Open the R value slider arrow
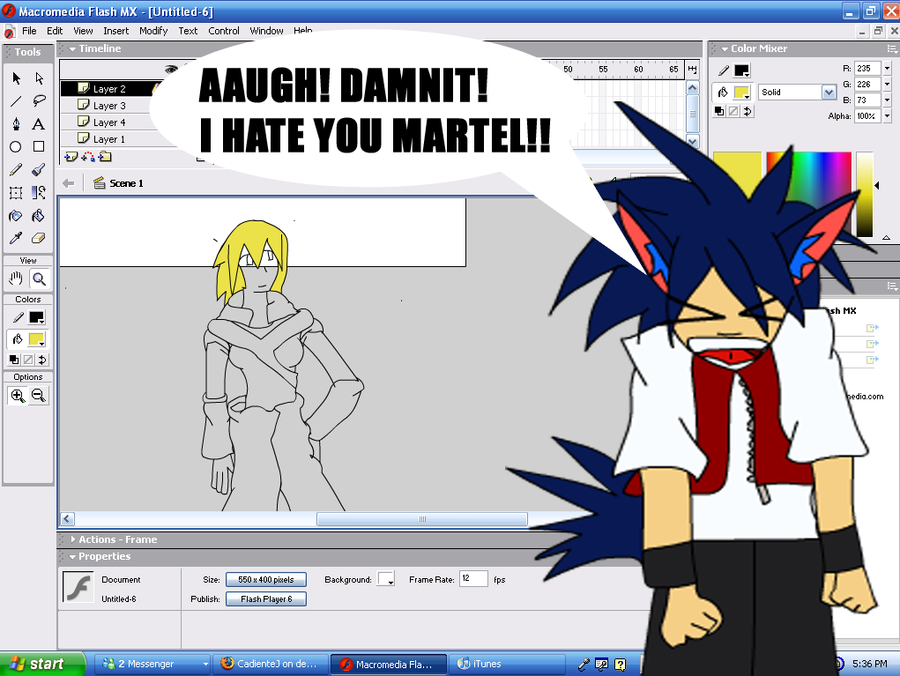The image size is (900, 676). (887, 68)
